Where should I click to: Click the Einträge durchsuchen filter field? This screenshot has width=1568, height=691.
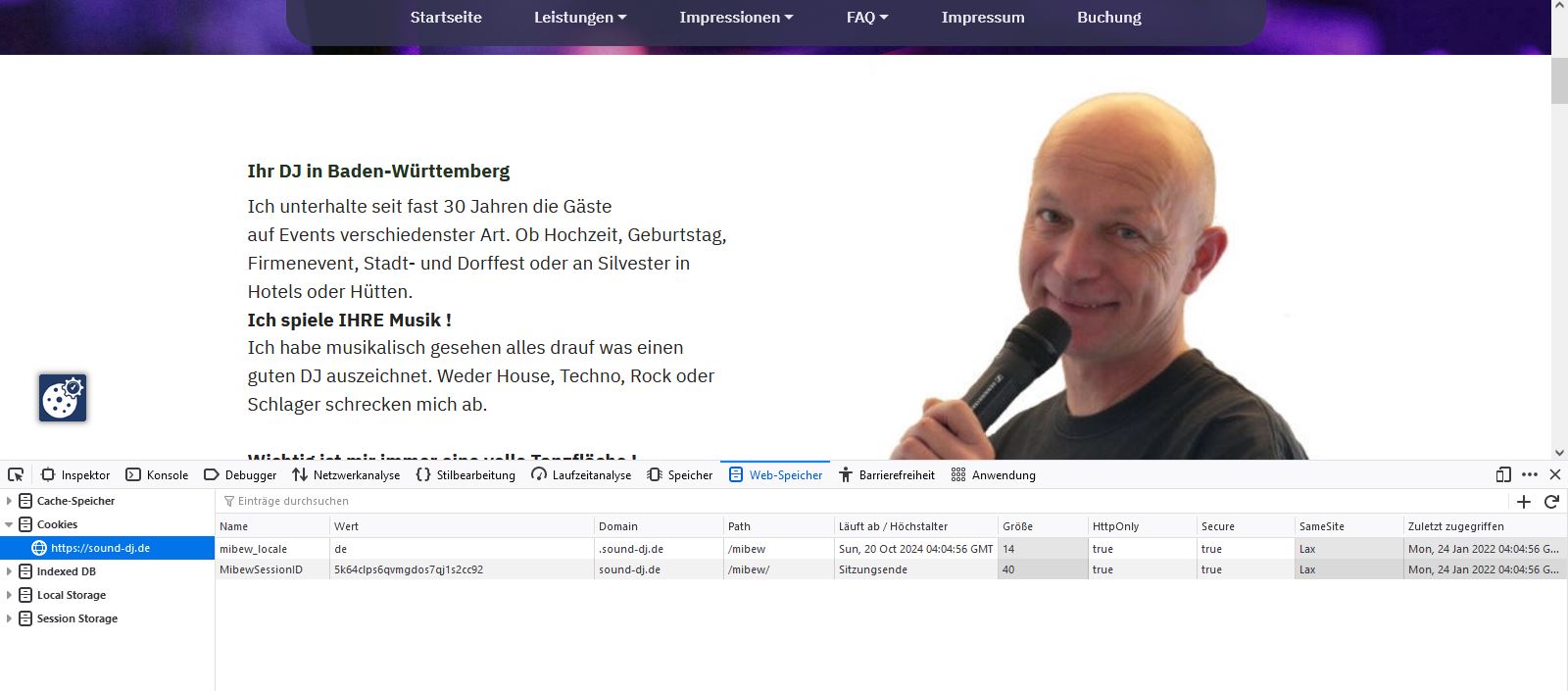tap(392, 502)
